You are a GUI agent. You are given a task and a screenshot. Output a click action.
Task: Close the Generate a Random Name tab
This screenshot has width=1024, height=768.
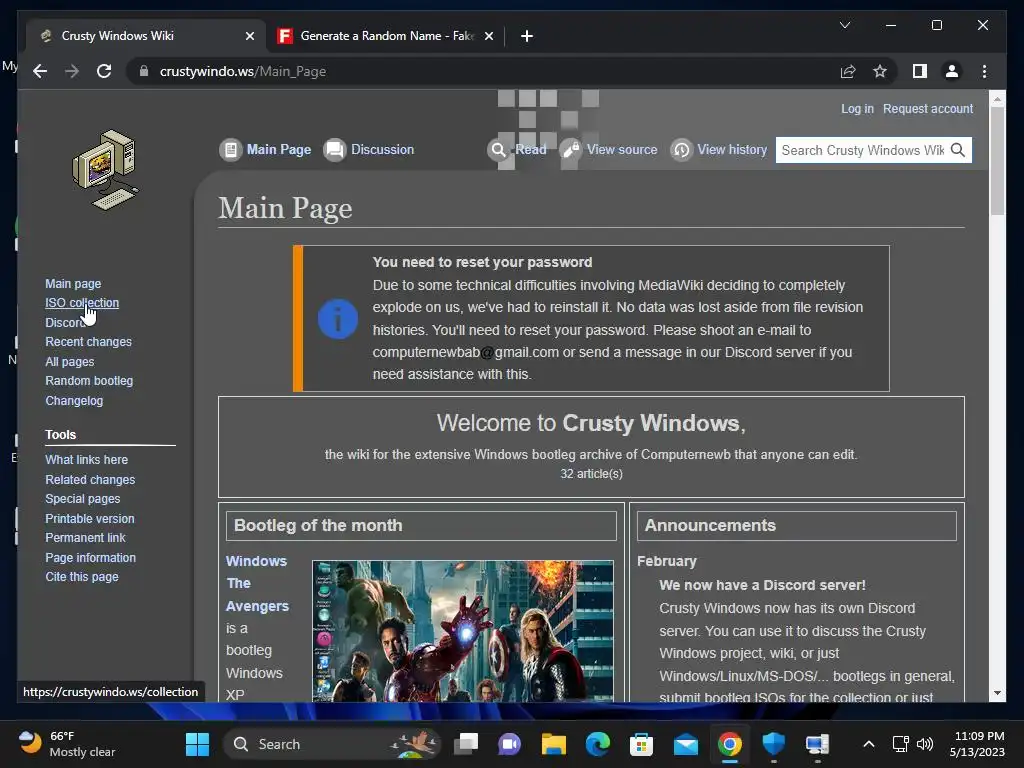click(x=488, y=36)
